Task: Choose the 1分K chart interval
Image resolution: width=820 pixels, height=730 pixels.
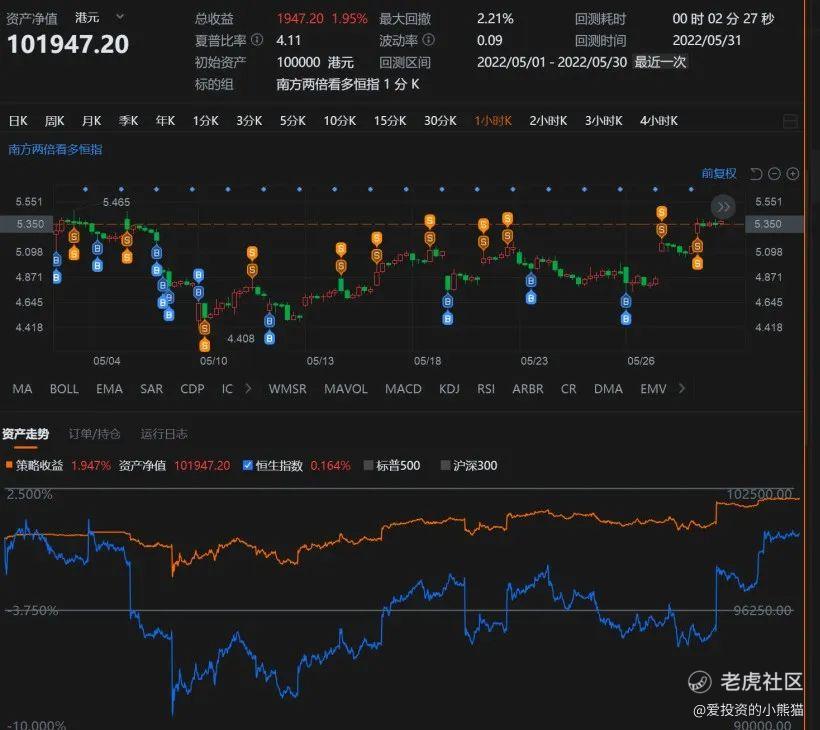Action: click(x=206, y=121)
